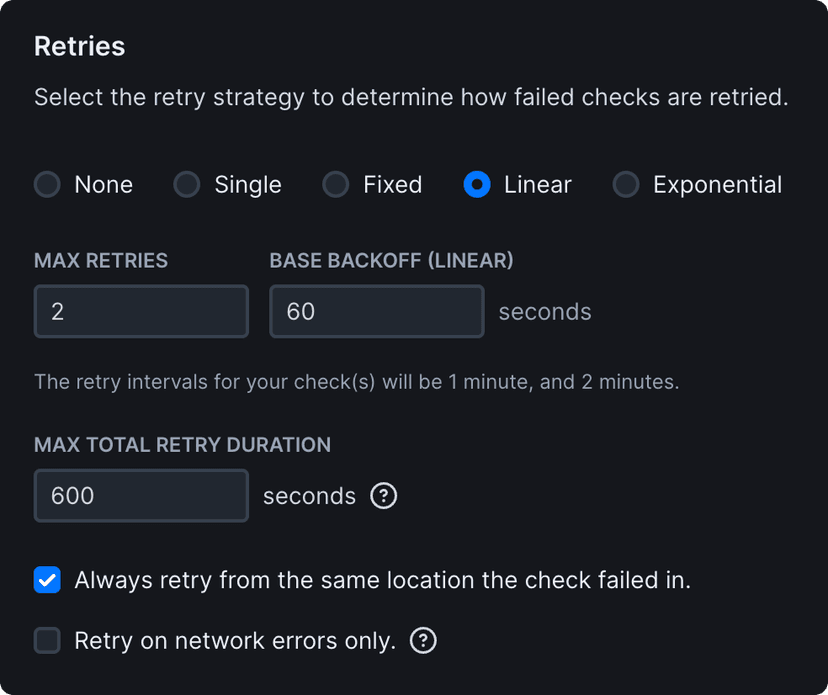Select the None retry strategy
828x695 pixels.
[47, 185]
